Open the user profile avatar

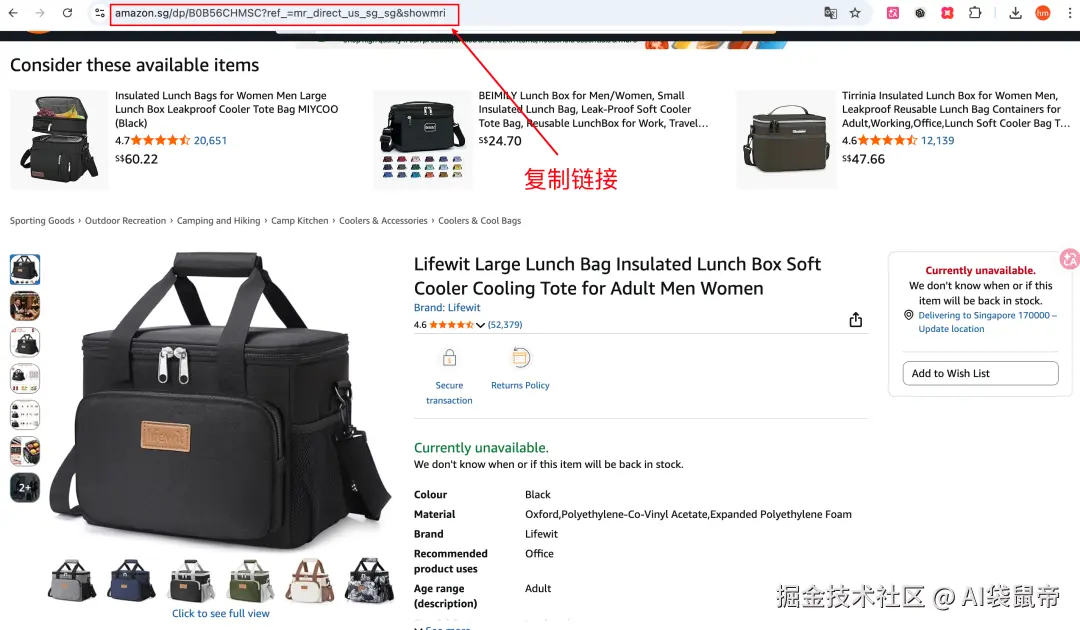1043,13
